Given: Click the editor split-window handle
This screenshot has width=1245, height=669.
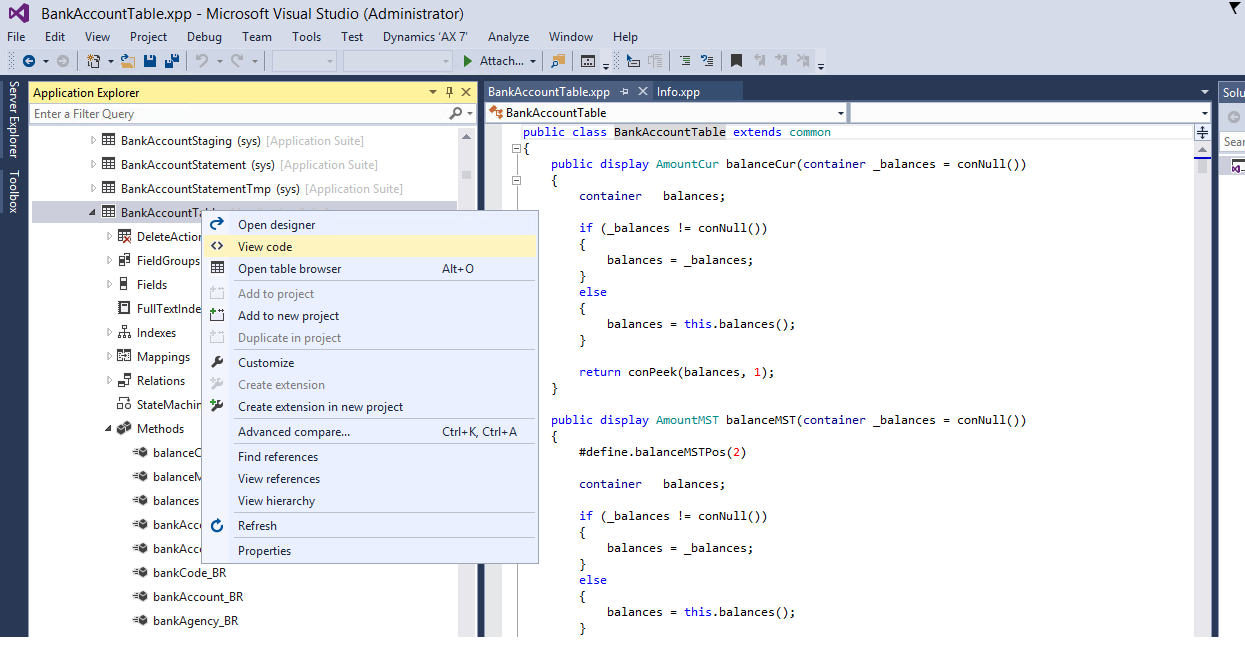Looking at the screenshot, I should click(1202, 132).
